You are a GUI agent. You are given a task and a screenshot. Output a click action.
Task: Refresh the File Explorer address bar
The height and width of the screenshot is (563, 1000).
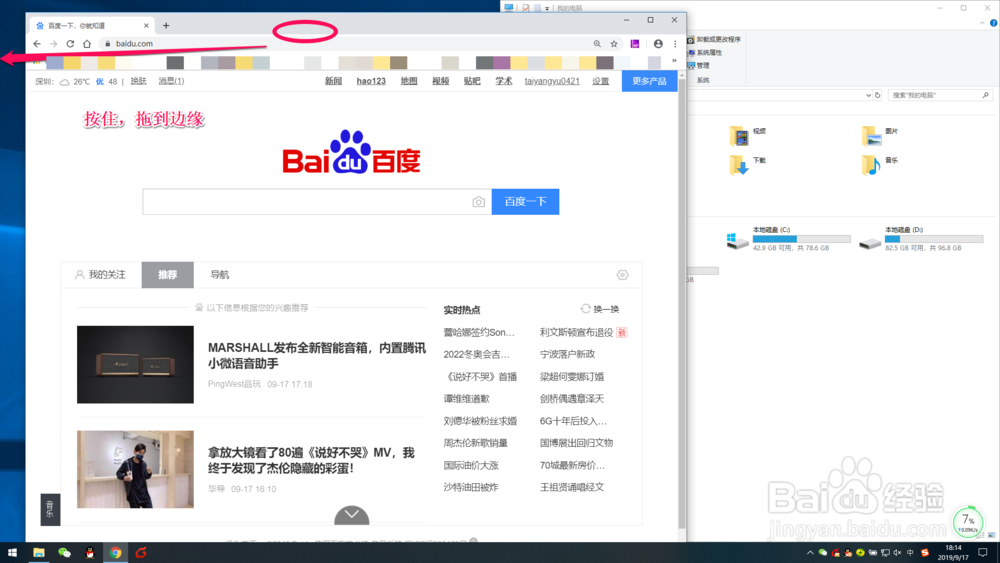[x=878, y=95]
